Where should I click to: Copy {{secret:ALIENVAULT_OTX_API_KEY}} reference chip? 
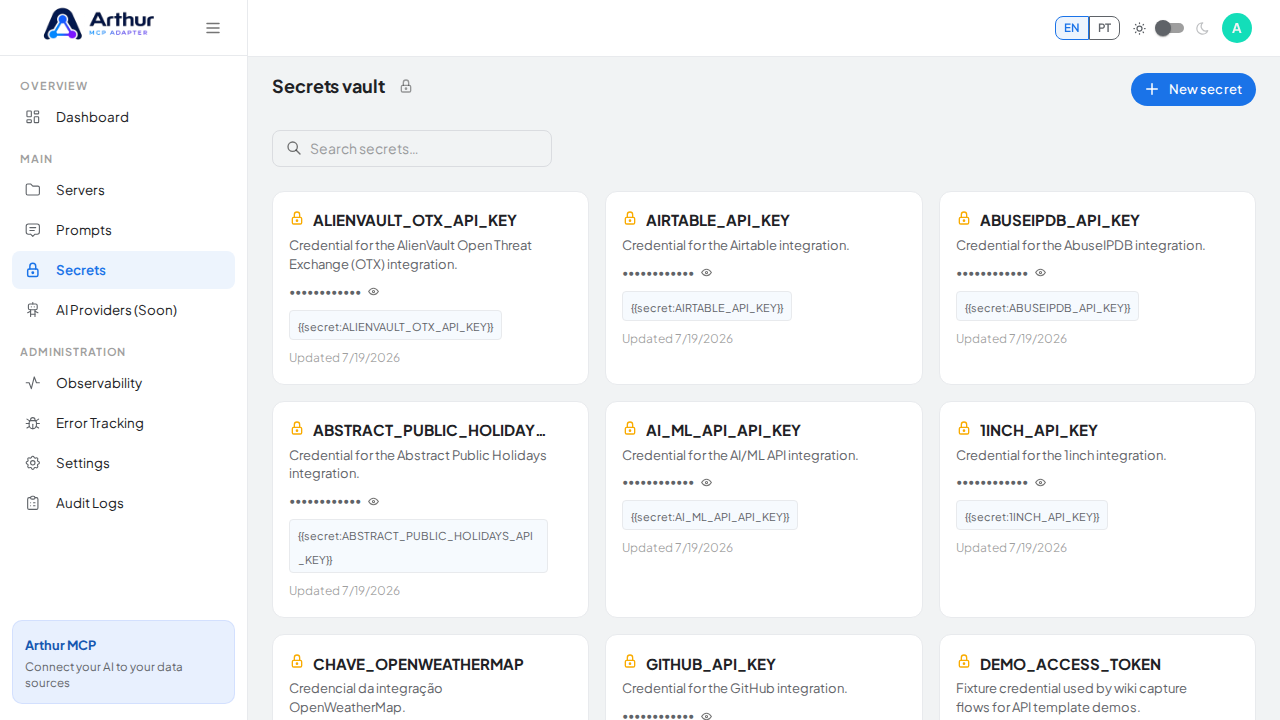[x=395, y=326]
